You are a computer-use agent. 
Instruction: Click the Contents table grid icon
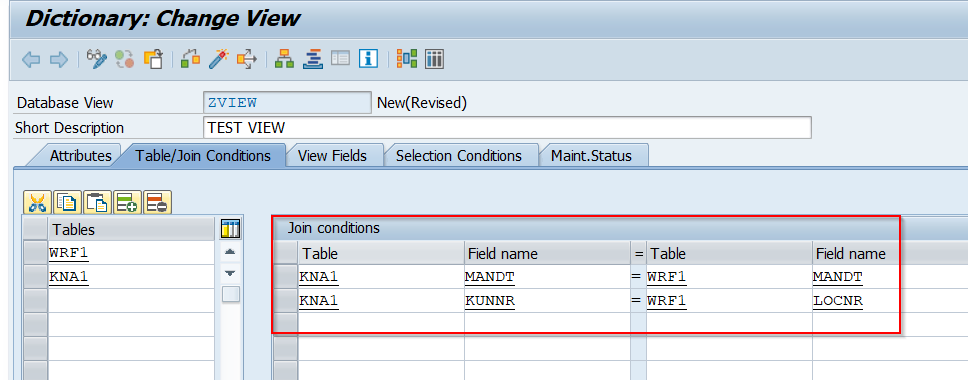point(435,59)
